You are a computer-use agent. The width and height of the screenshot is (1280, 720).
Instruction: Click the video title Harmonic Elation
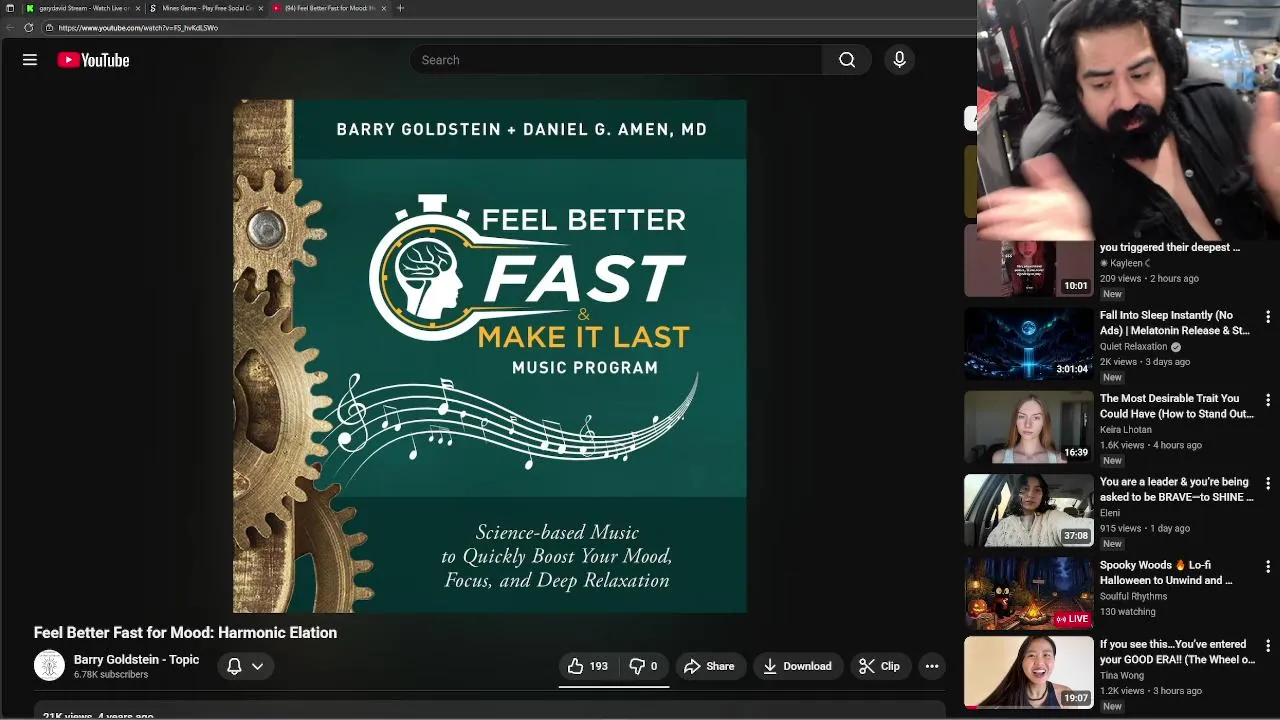click(185, 633)
